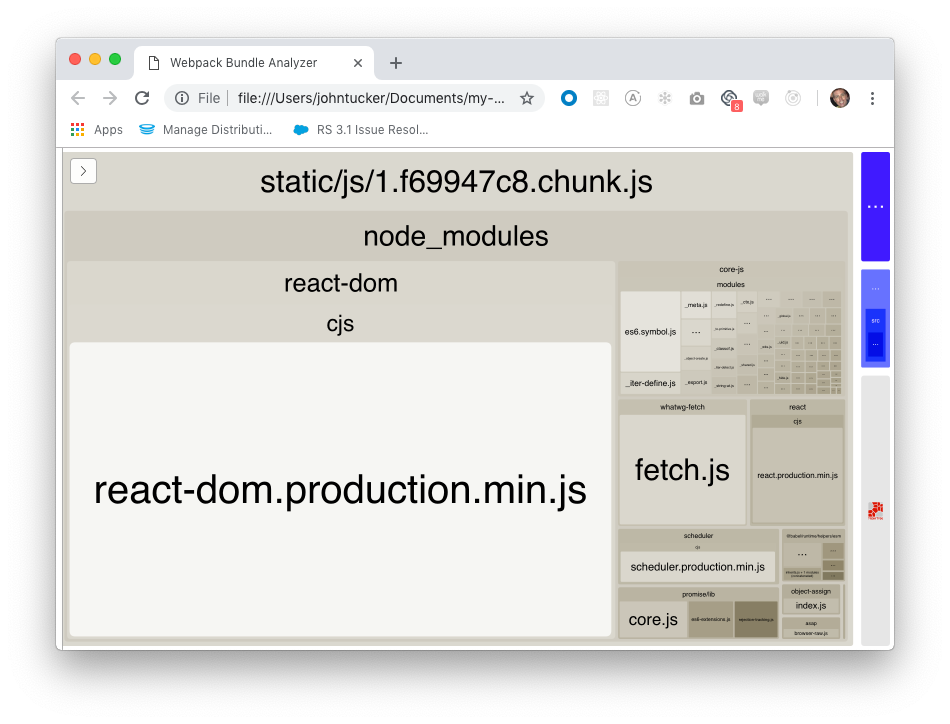
Task: Go back to previous page
Action: (x=78, y=98)
